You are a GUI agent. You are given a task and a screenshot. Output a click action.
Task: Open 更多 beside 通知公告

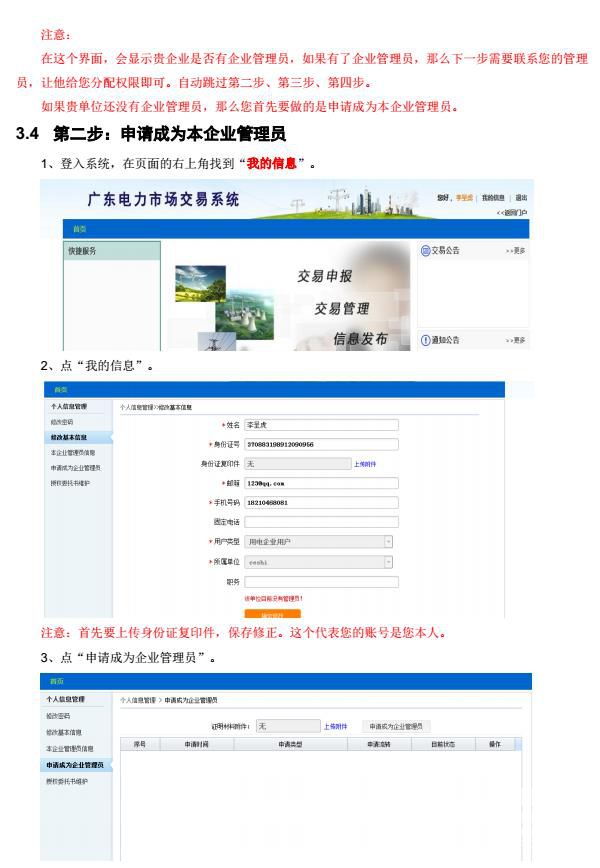515,340
